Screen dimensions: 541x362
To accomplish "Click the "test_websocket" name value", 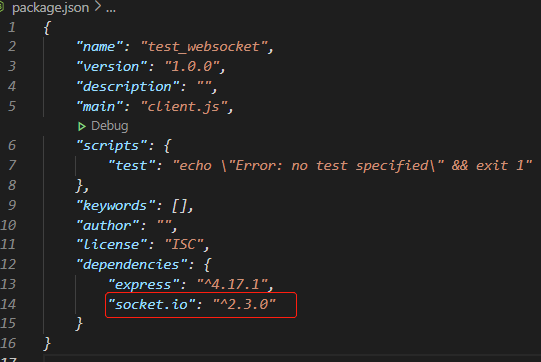I will pyautogui.click(x=204, y=47).
